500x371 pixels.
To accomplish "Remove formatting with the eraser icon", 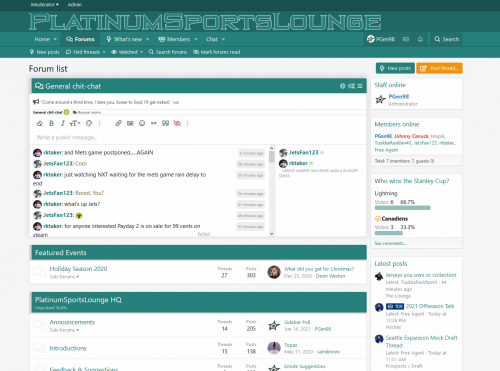I will pos(40,123).
